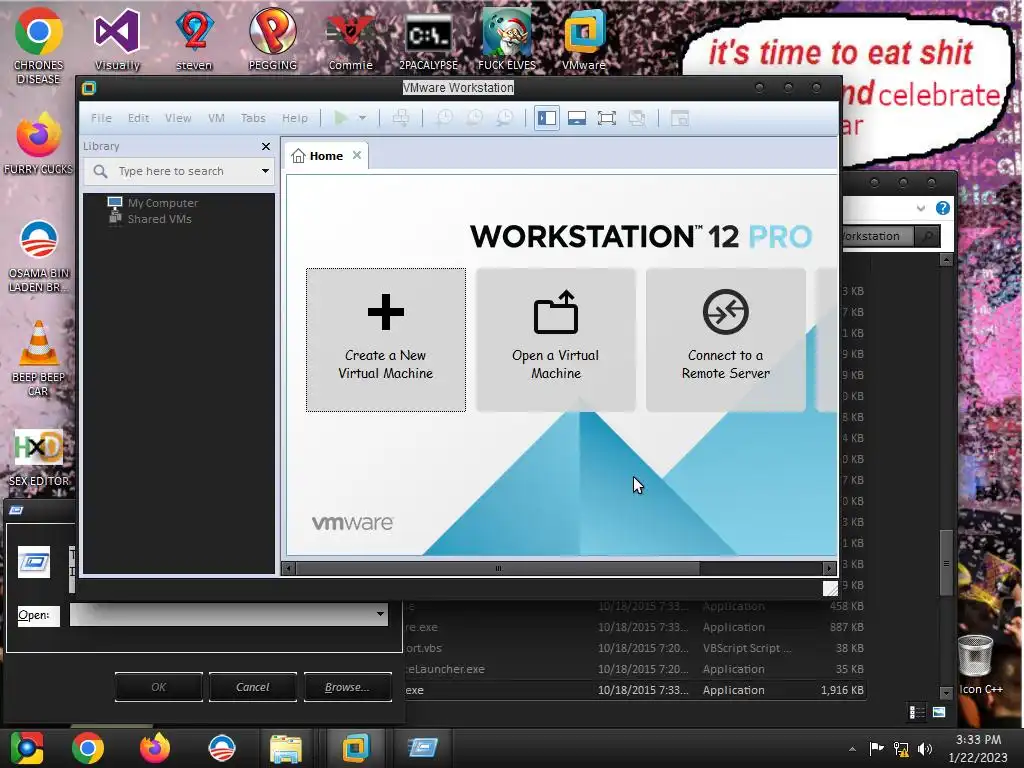
Task: Select the ort.vbs file in Explorer
Action: (x=424, y=648)
